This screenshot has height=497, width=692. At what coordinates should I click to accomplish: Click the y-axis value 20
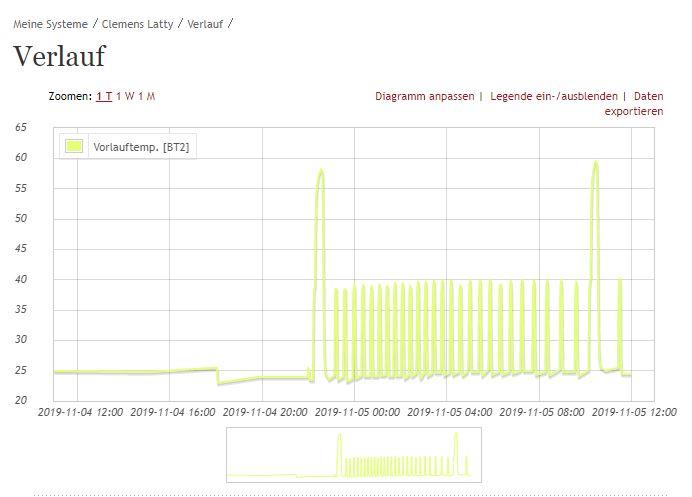(x=21, y=400)
